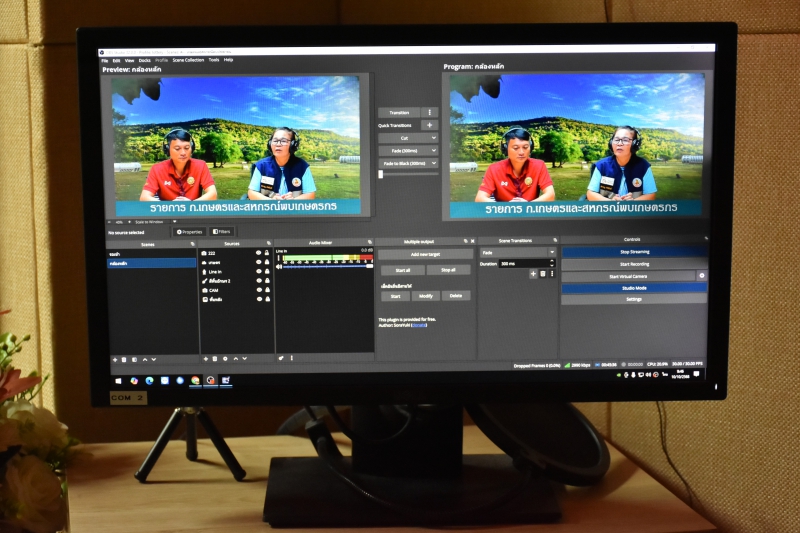Screen dimensions: 800x533
Task: Open the Fade to Black (300ms) dropdown
Action: [x=432, y=162]
